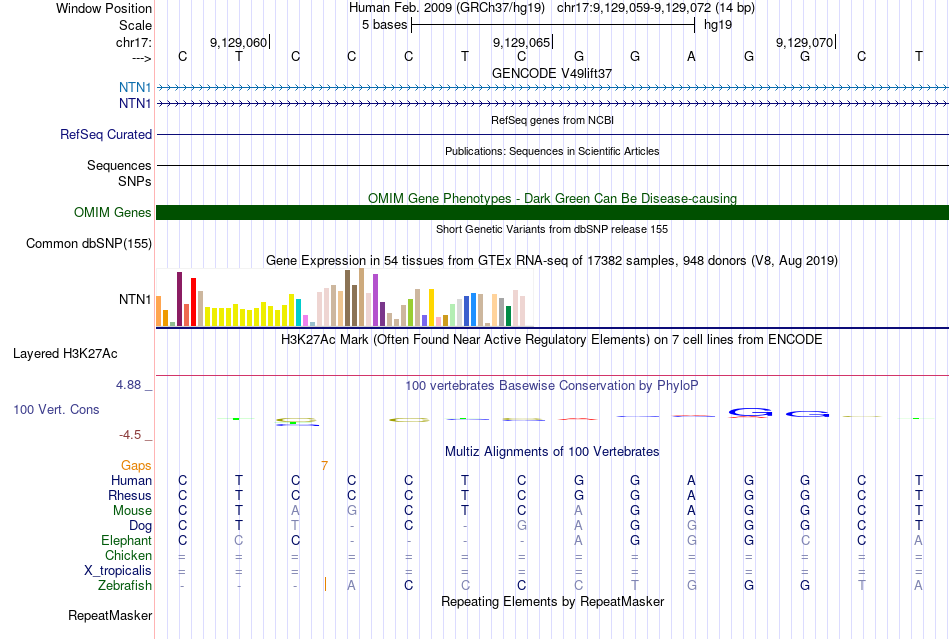Viewport: 950px width, 639px height.
Task: Click the Basewise Conservation by PhyloP title
Action: click(x=552, y=385)
